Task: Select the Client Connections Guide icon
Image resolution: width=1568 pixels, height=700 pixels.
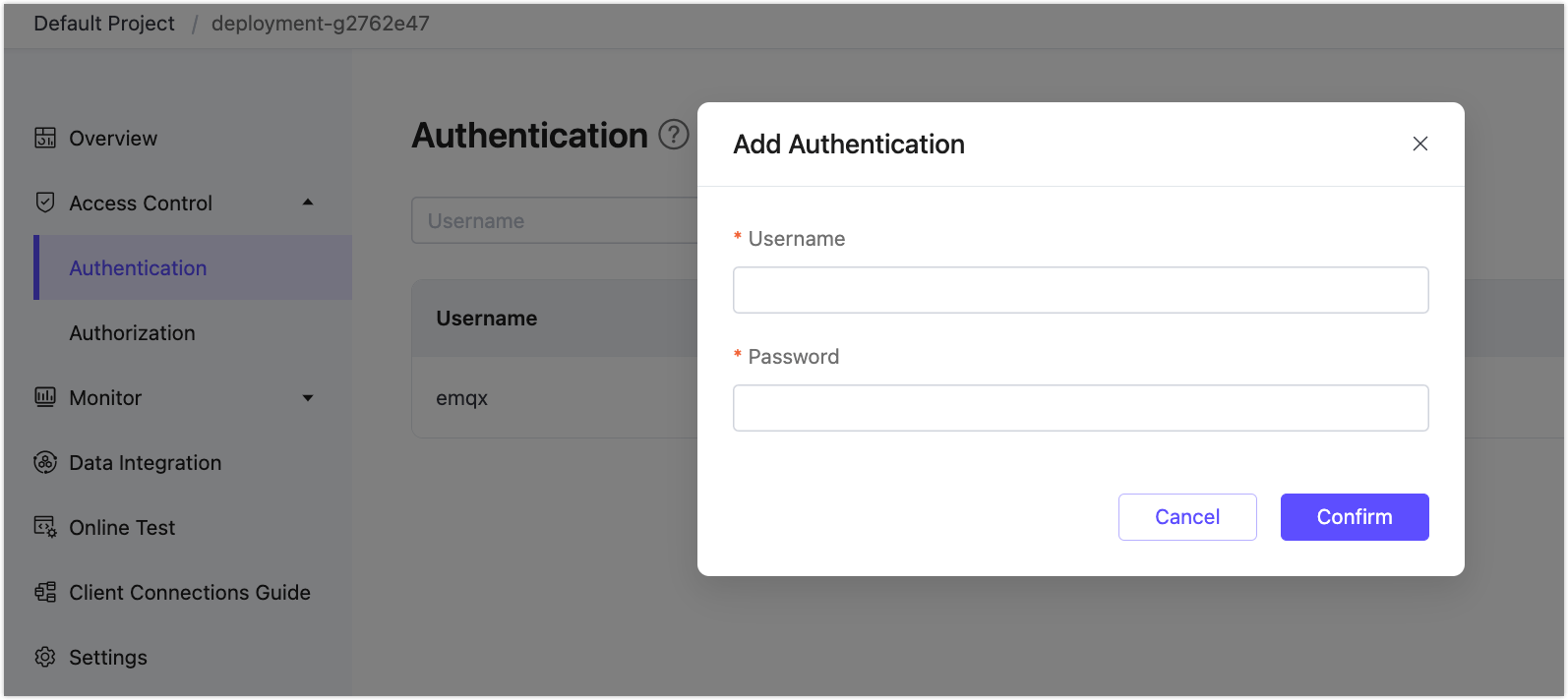Action: [x=45, y=592]
